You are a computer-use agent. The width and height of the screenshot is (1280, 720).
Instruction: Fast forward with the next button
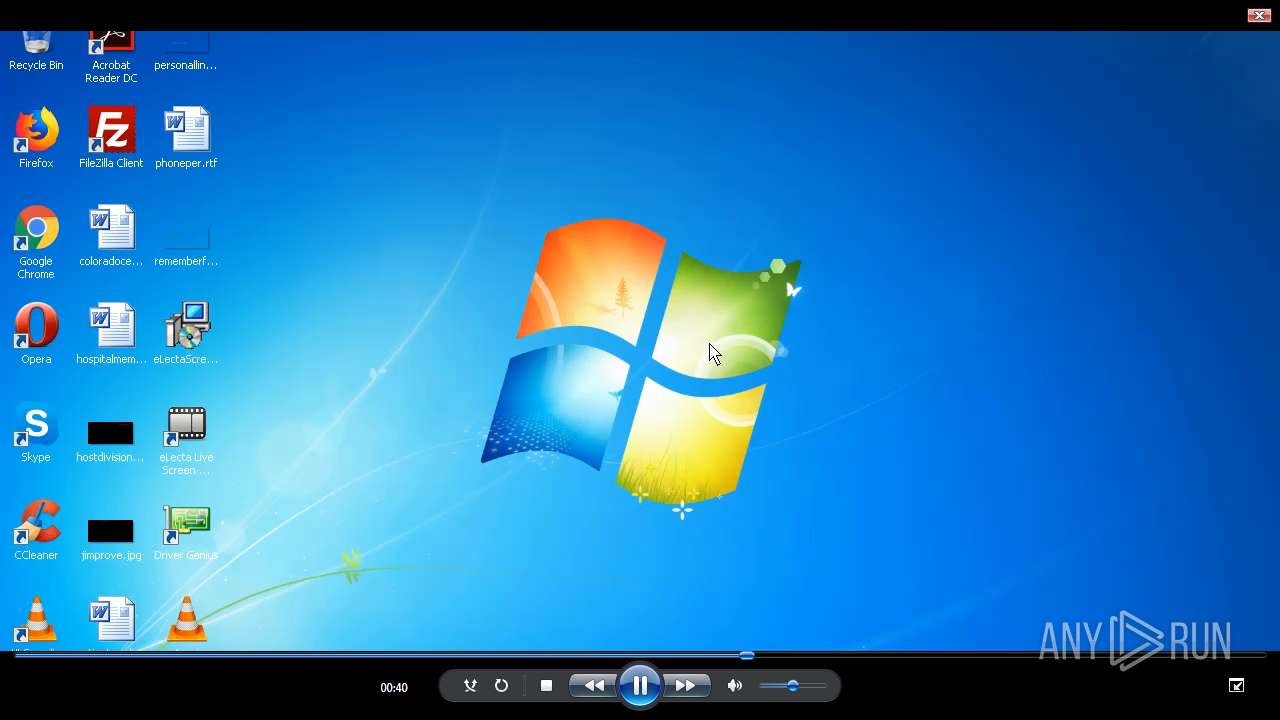point(686,686)
